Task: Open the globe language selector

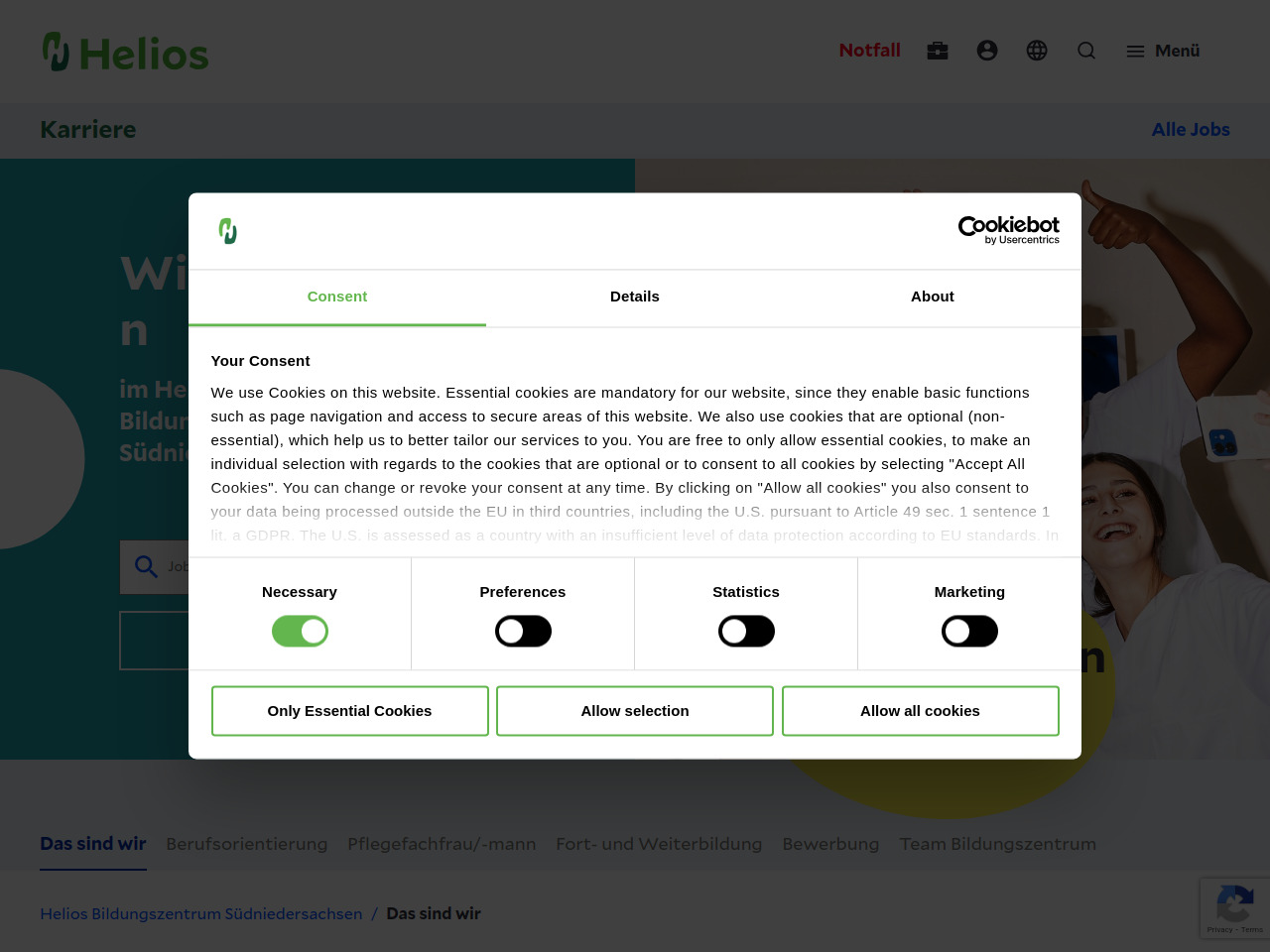Action: 1037,51
